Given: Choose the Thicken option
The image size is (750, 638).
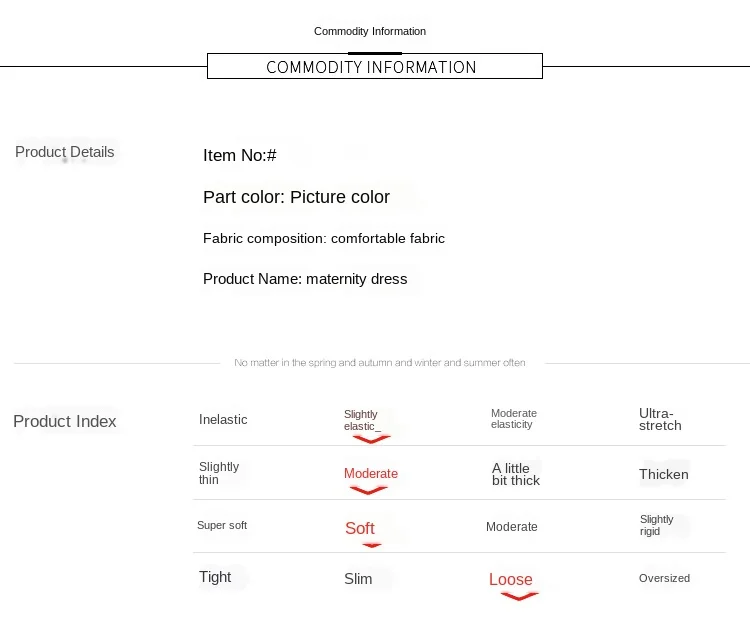Looking at the screenshot, I should click(664, 474).
